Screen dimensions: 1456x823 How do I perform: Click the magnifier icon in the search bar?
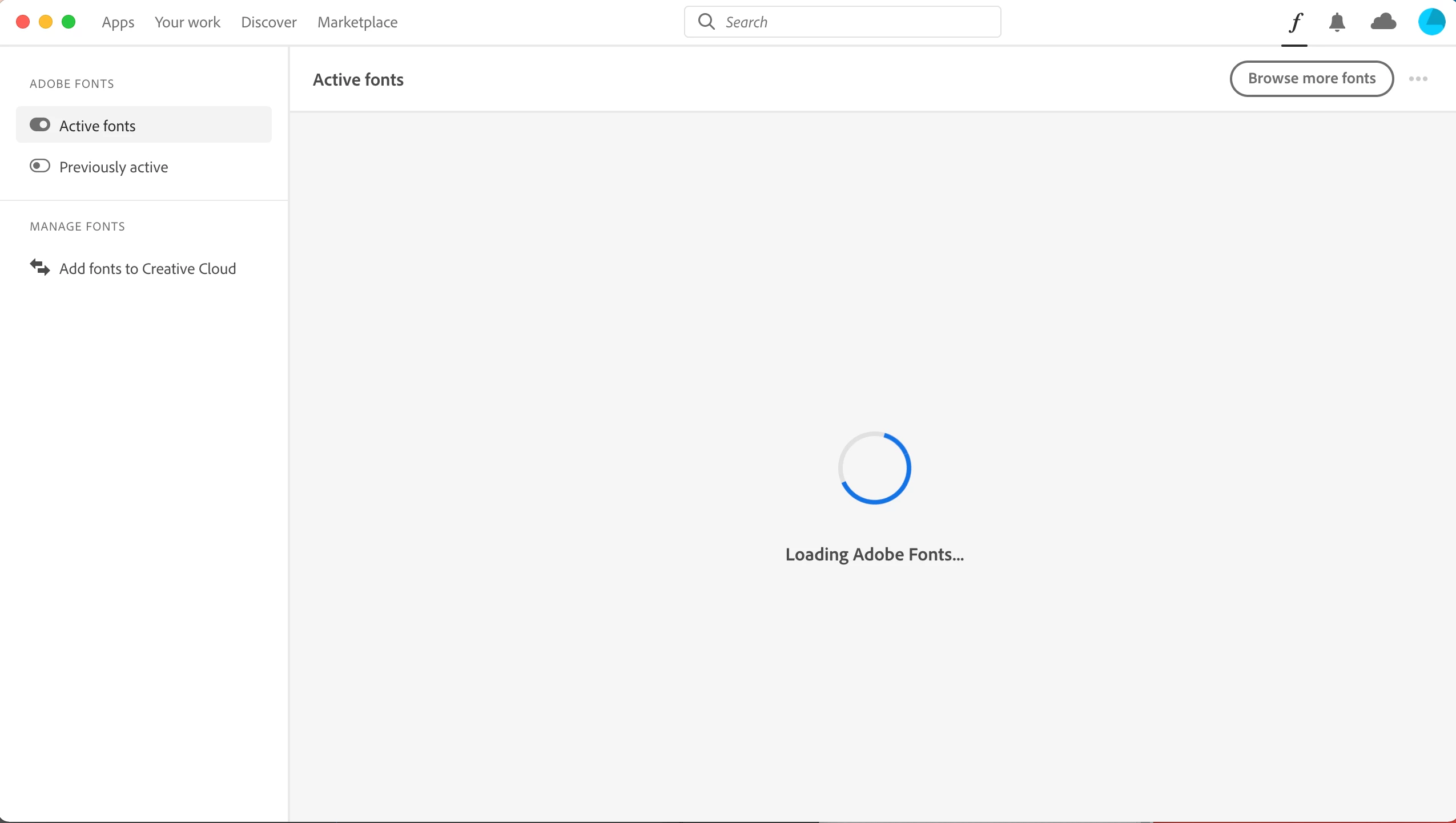click(x=706, y=22)
